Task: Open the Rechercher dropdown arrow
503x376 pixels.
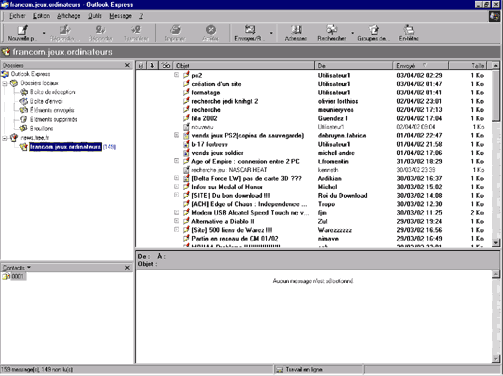Action: [x=352, y=33]
